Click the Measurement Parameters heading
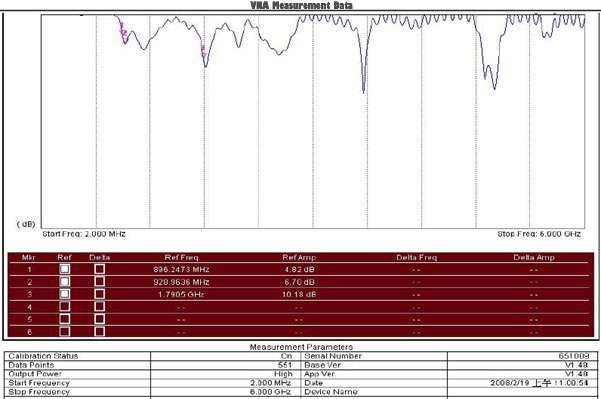Viewport: 601px width, 399px height. coord(301,347)
